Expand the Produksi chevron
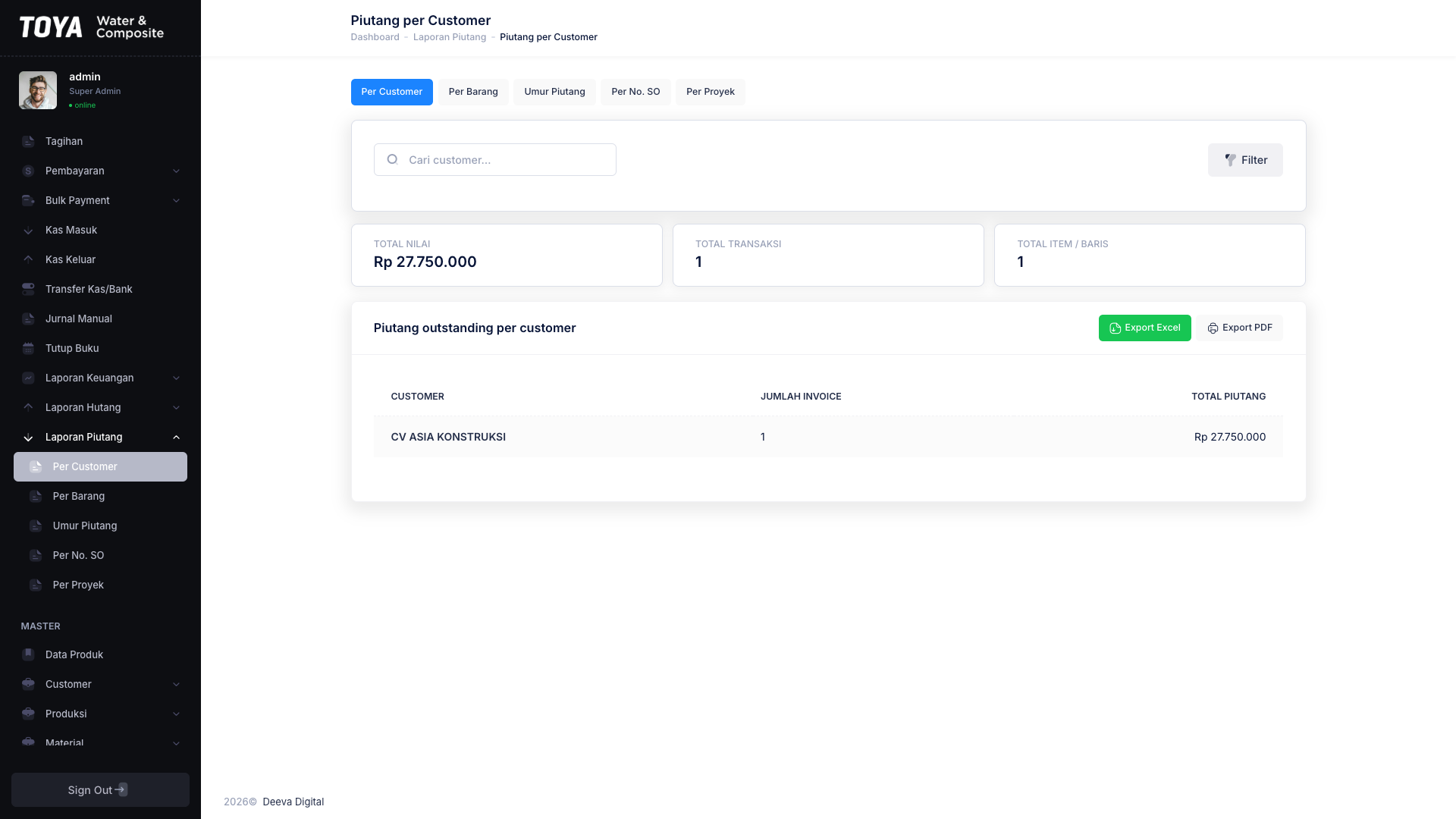 176,714
